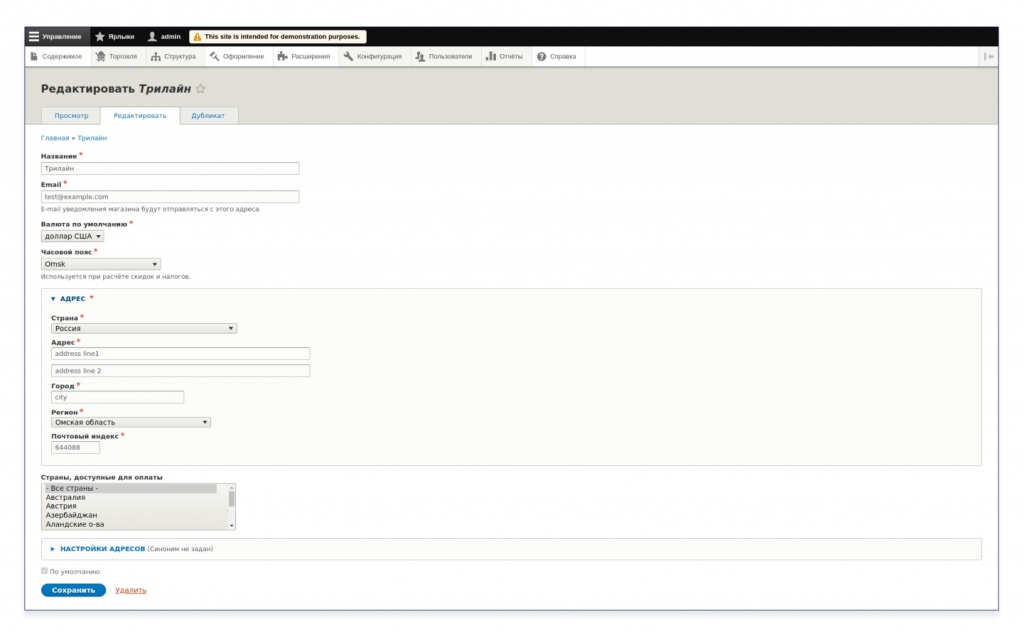Click Почтовый индекс field 644088
The image size is (1024, 637).
click(x=75, y=448)
